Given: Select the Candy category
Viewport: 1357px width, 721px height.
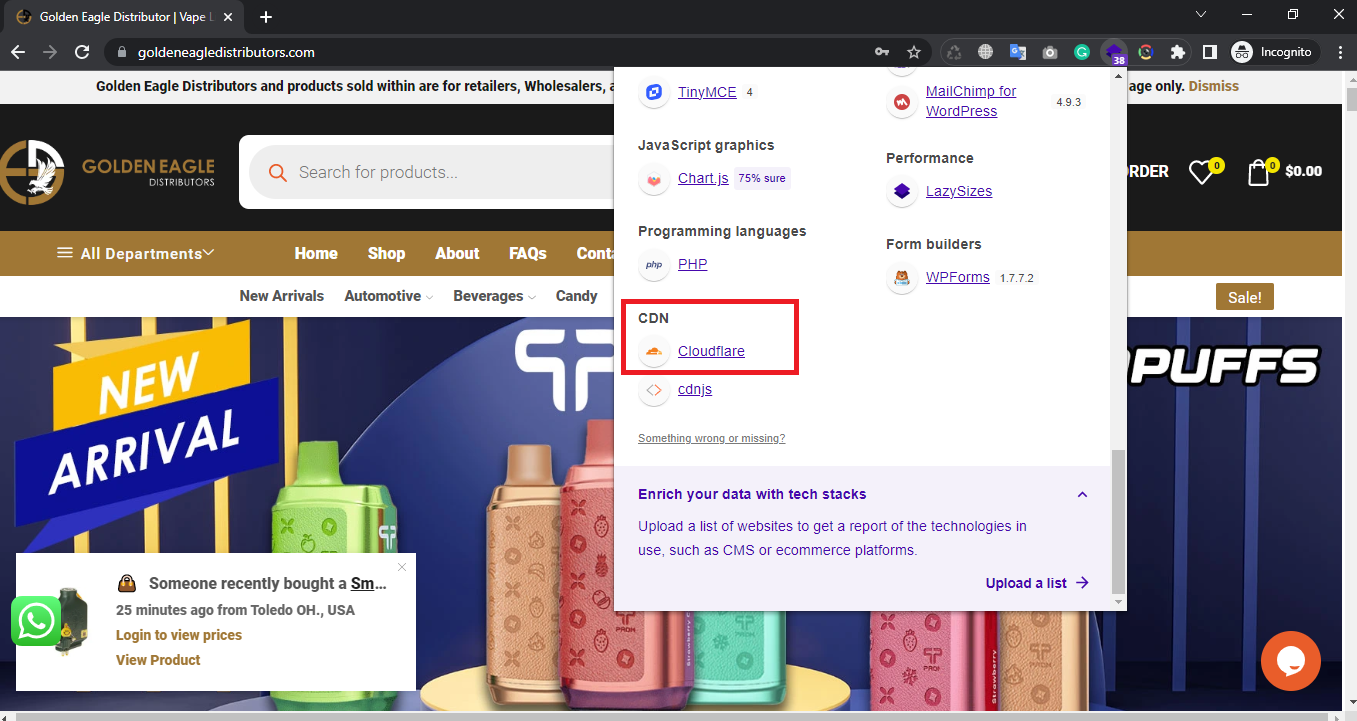Looking at the screenshot, I should coord(576,296).
